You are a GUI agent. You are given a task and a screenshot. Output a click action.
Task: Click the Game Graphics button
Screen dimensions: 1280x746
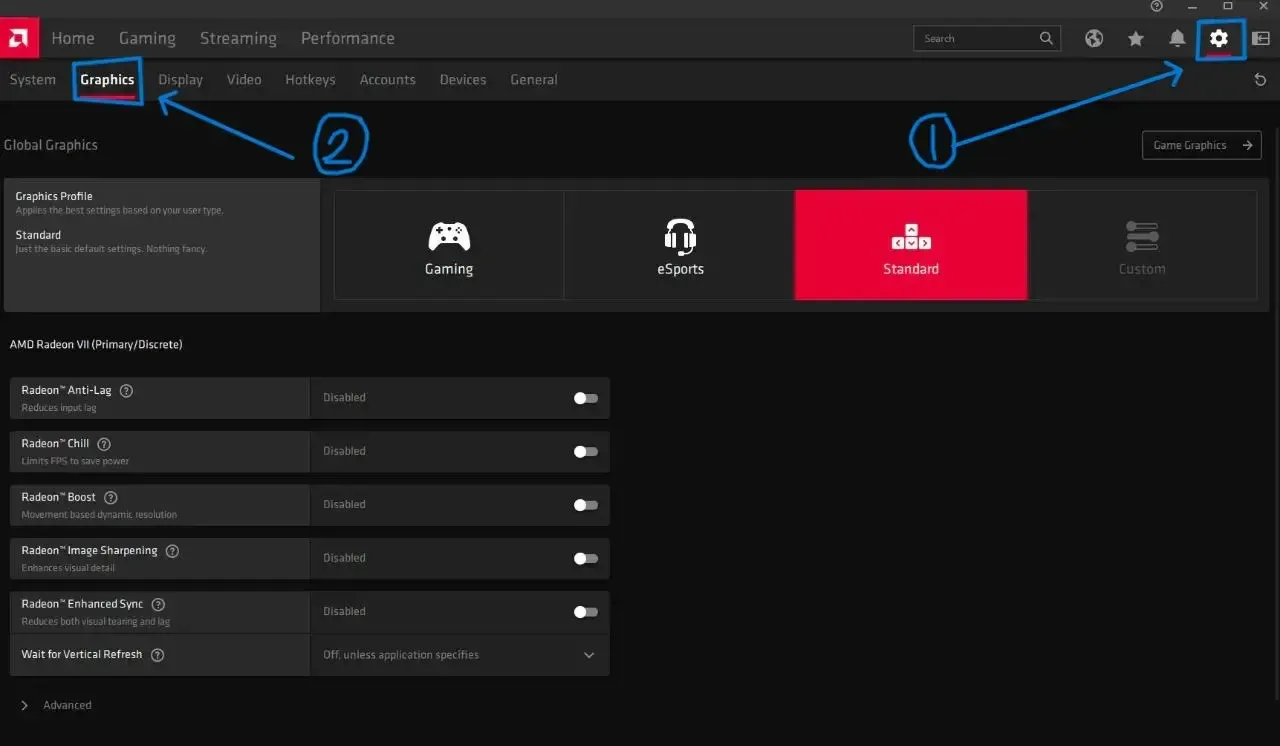pos(1201,145)
